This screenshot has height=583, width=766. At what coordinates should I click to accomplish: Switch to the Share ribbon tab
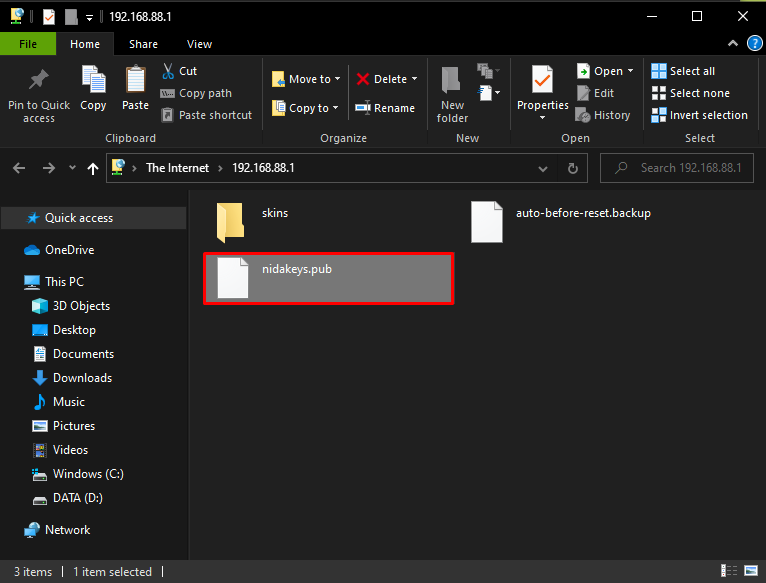(x=143, y=44)
